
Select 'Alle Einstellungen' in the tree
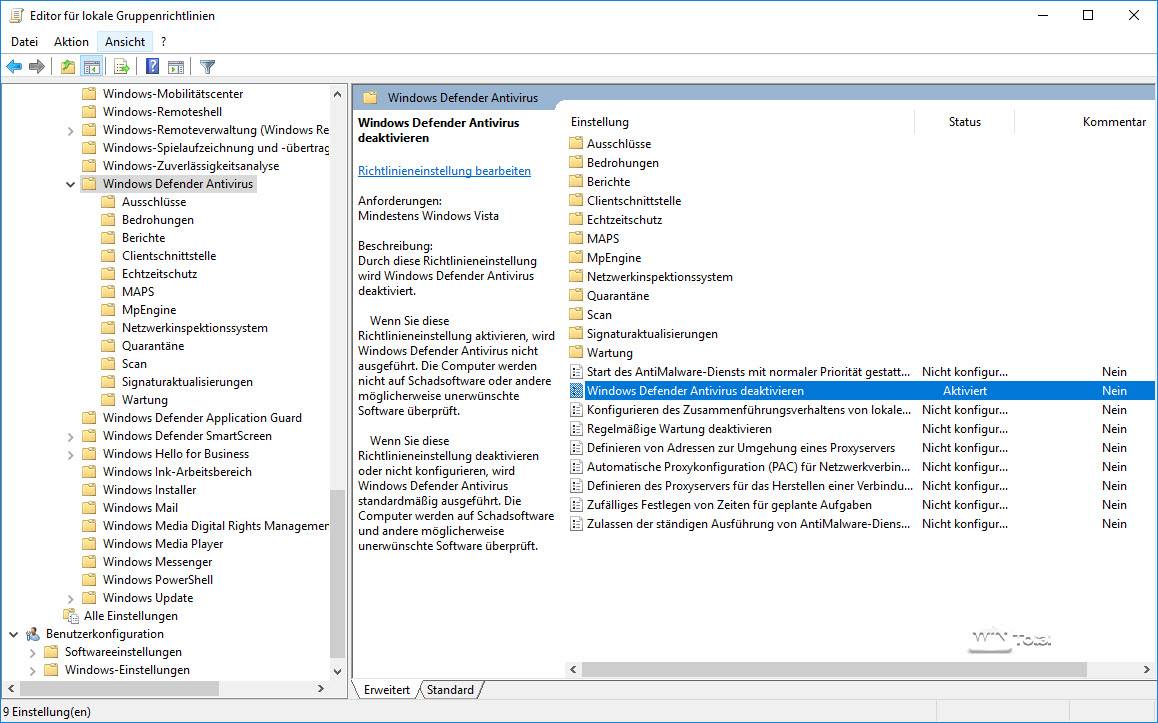130,616
